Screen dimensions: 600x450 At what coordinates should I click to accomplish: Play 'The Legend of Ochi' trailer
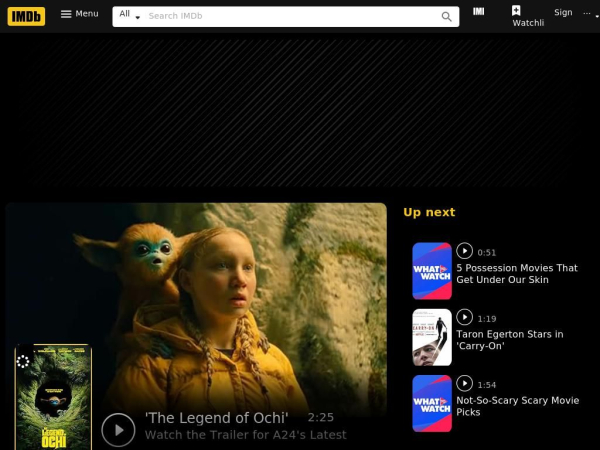118,430
